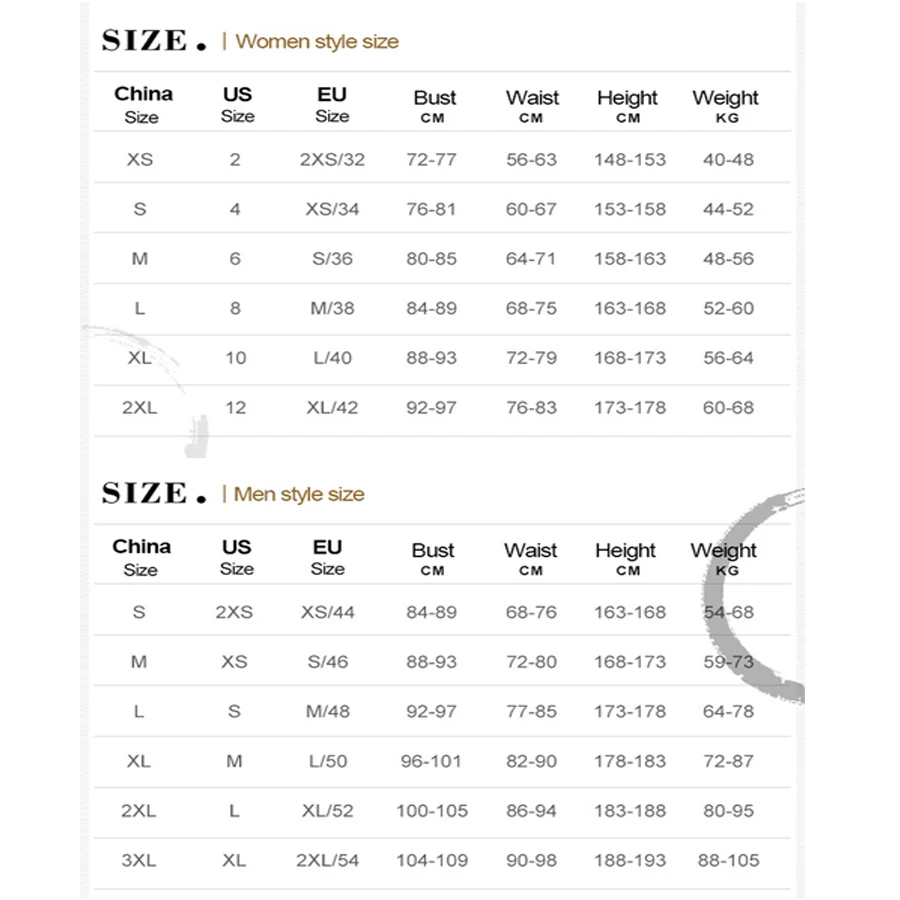
Task: Click the 'Men style size' heading
Action: tap(299, 494)
